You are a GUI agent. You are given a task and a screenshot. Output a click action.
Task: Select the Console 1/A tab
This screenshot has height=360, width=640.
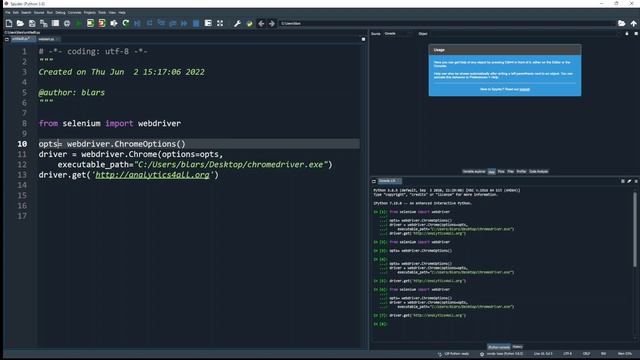(x=389, y=181)
